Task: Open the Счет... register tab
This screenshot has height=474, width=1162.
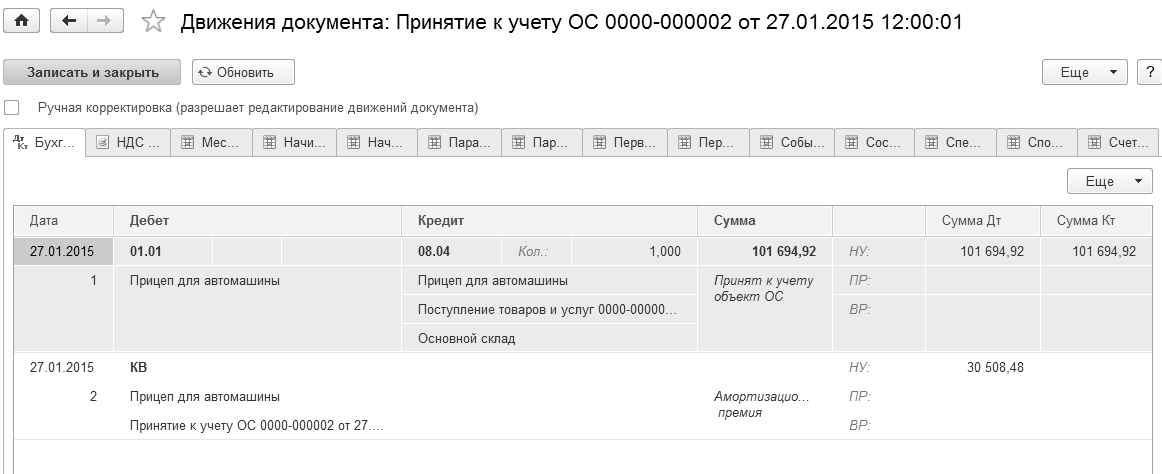Action: pos(1118,142)
